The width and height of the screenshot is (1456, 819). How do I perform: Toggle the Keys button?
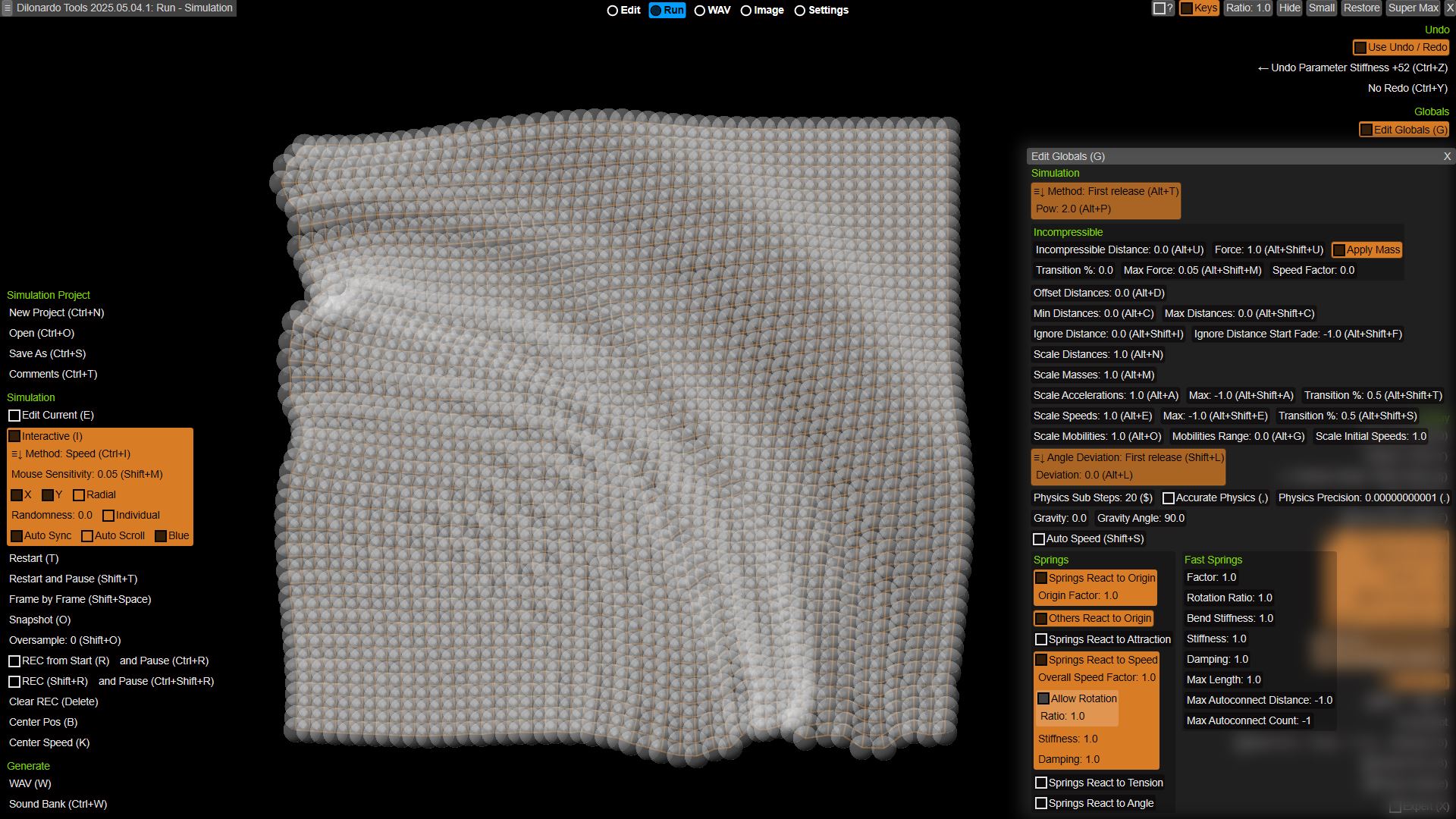pos(1198,8)
